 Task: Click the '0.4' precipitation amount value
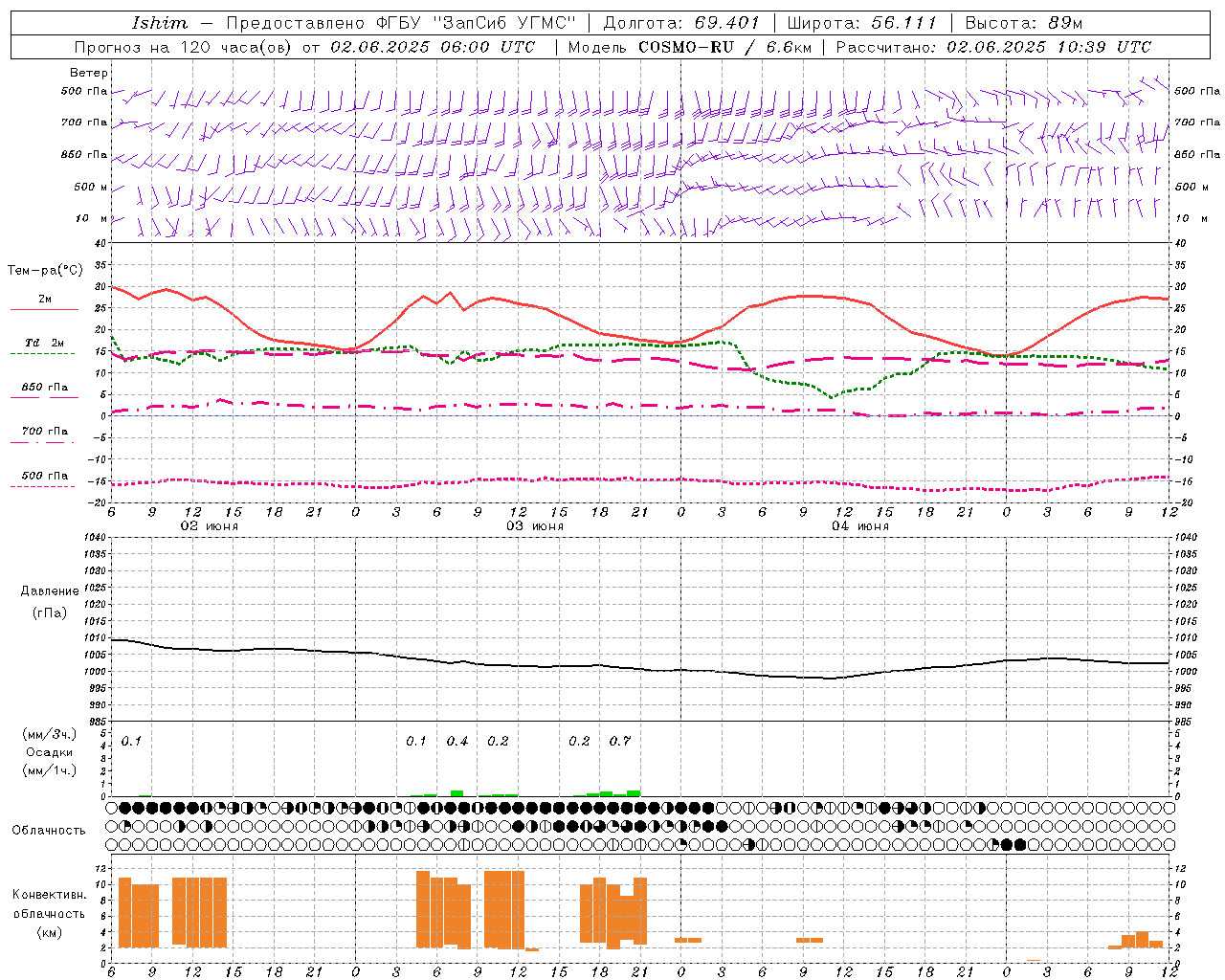coord(457,742)
